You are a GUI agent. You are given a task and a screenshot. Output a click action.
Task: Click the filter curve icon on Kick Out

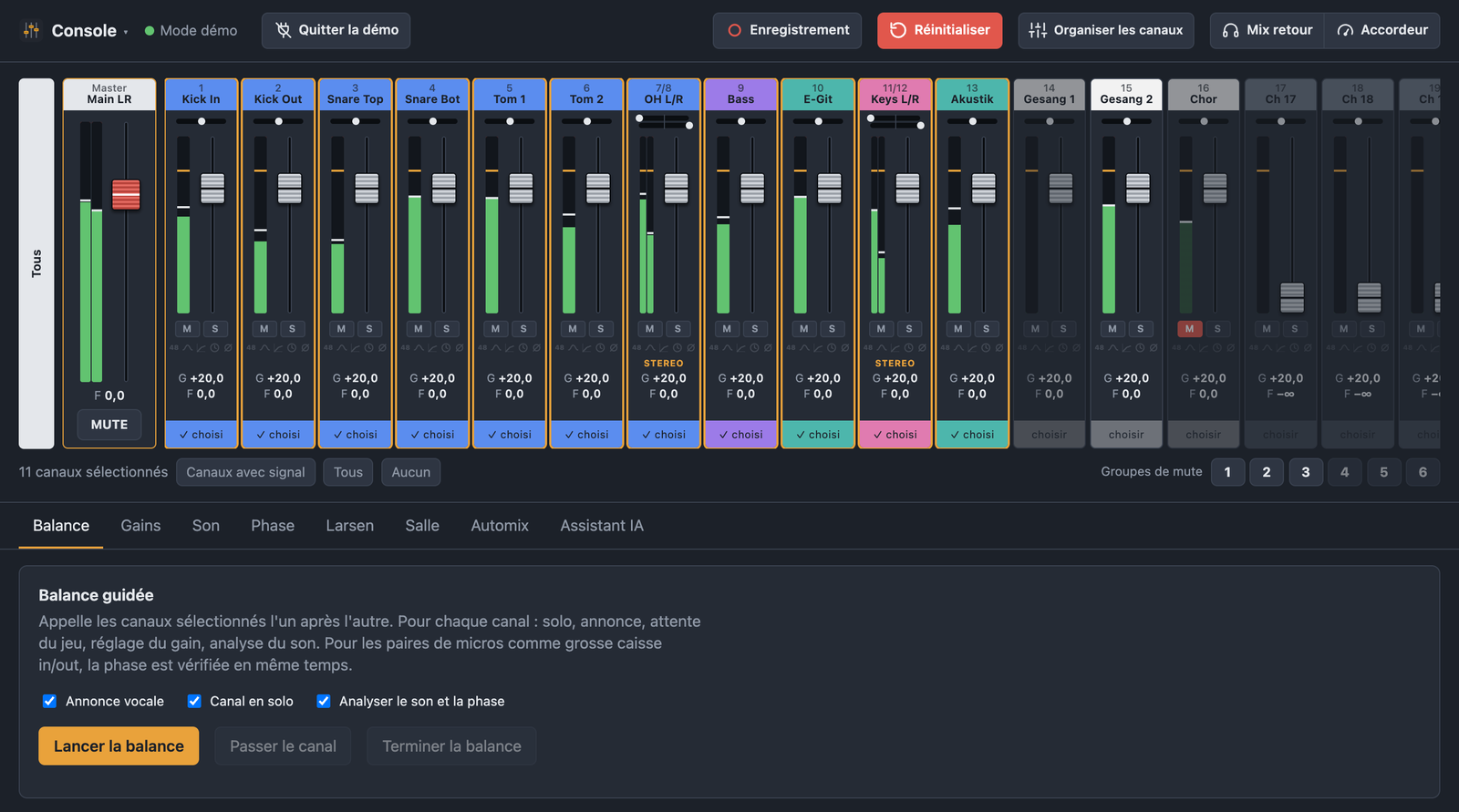click(264, 348)
